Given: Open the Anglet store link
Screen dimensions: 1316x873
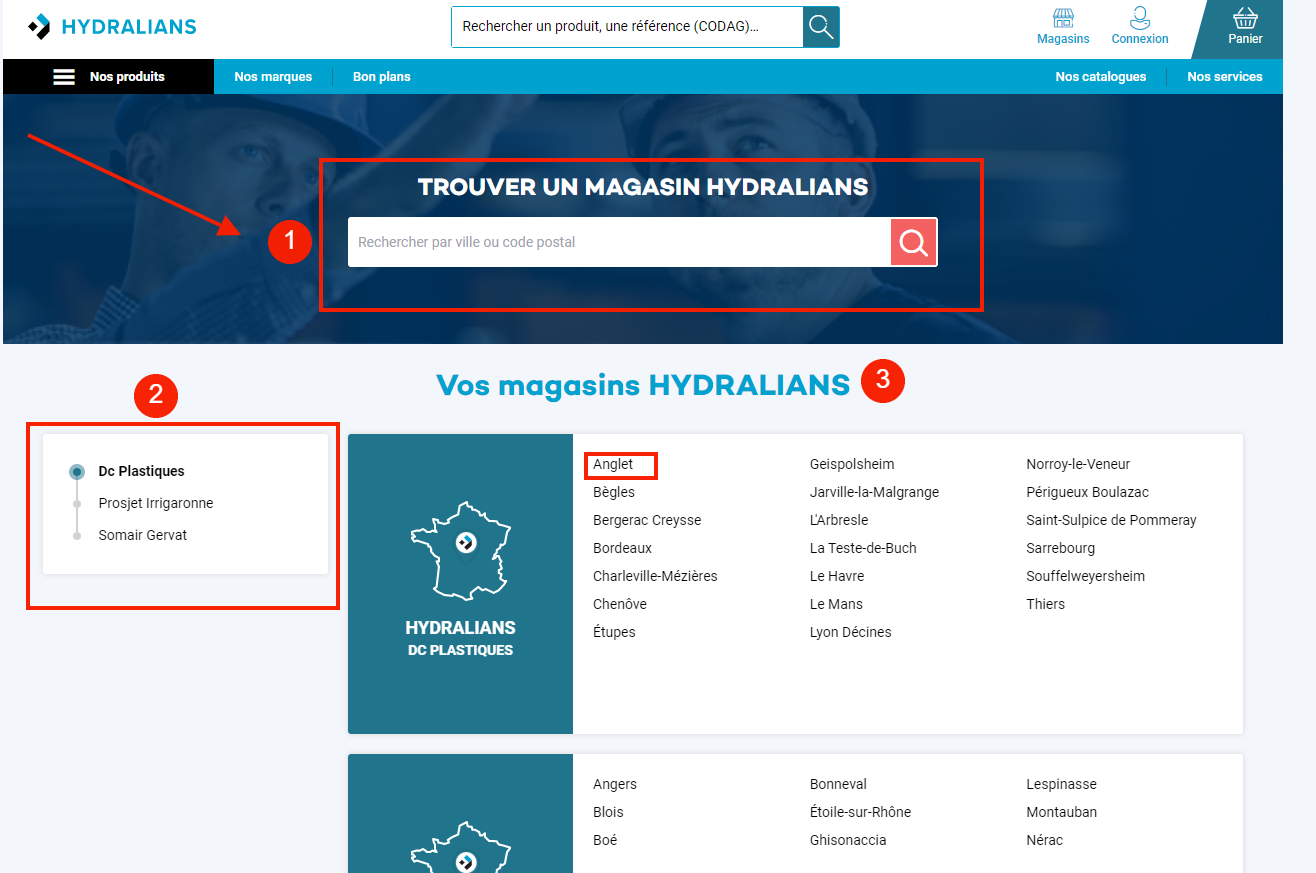Looking at the screenshot, I should click(x=613, y=464).
